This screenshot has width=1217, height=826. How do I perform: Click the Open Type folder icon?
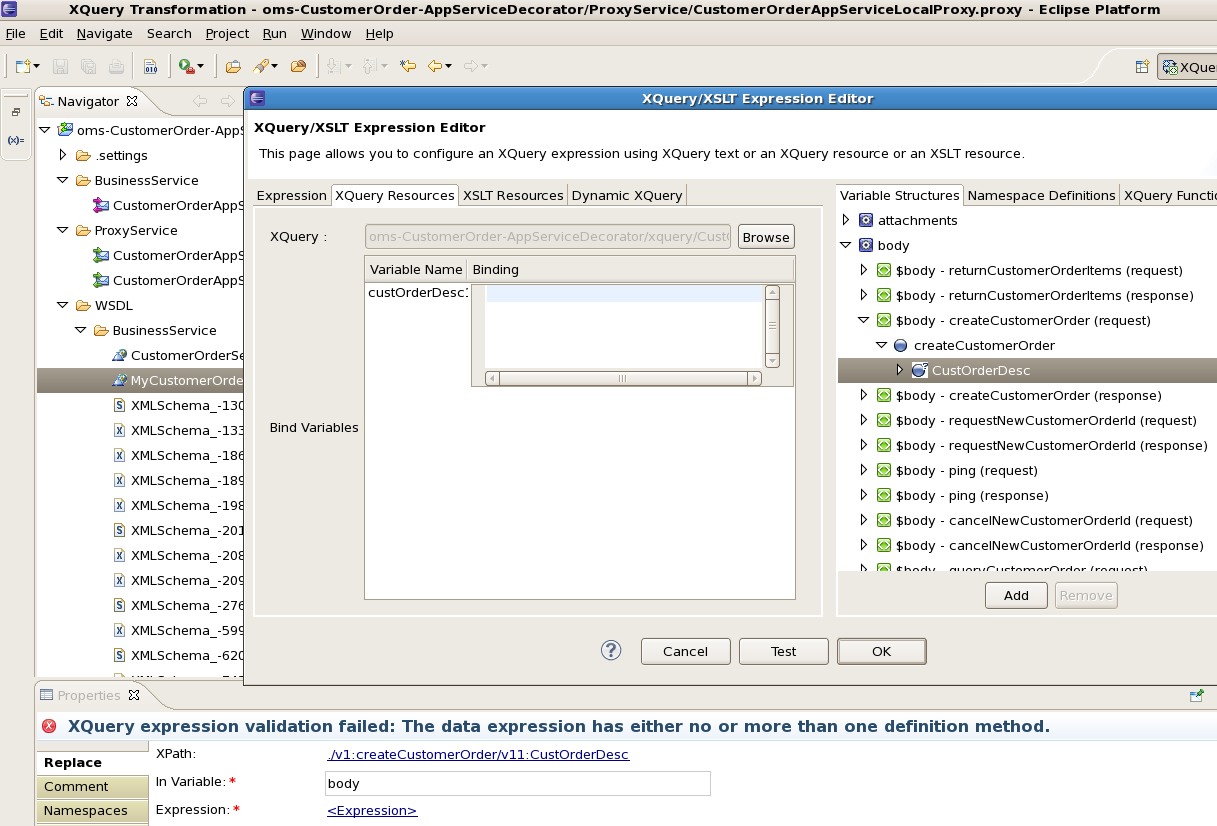click(233, 66)
